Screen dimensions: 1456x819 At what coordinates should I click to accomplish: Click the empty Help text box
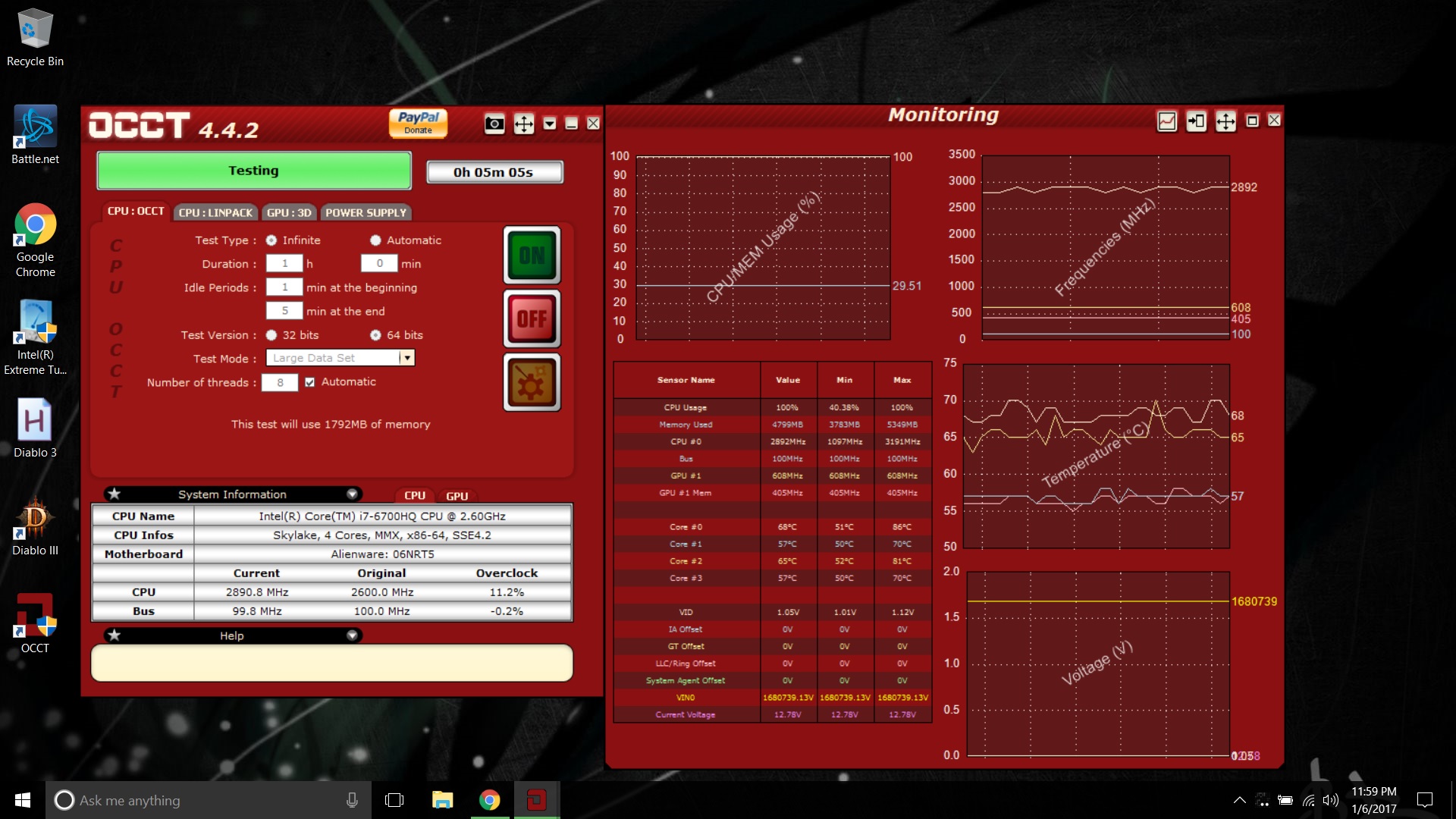[331, 664]
